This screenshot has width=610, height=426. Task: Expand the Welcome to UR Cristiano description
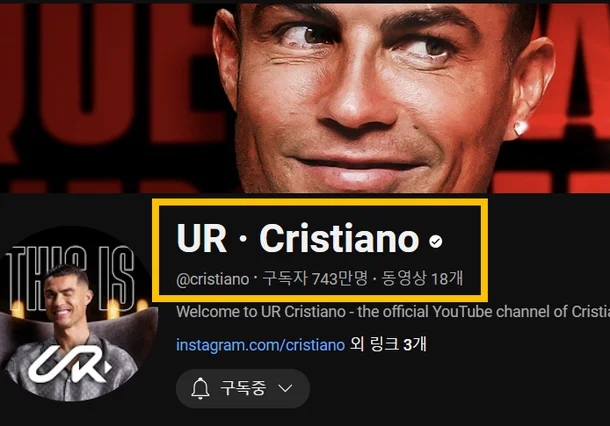click(393, 312)
